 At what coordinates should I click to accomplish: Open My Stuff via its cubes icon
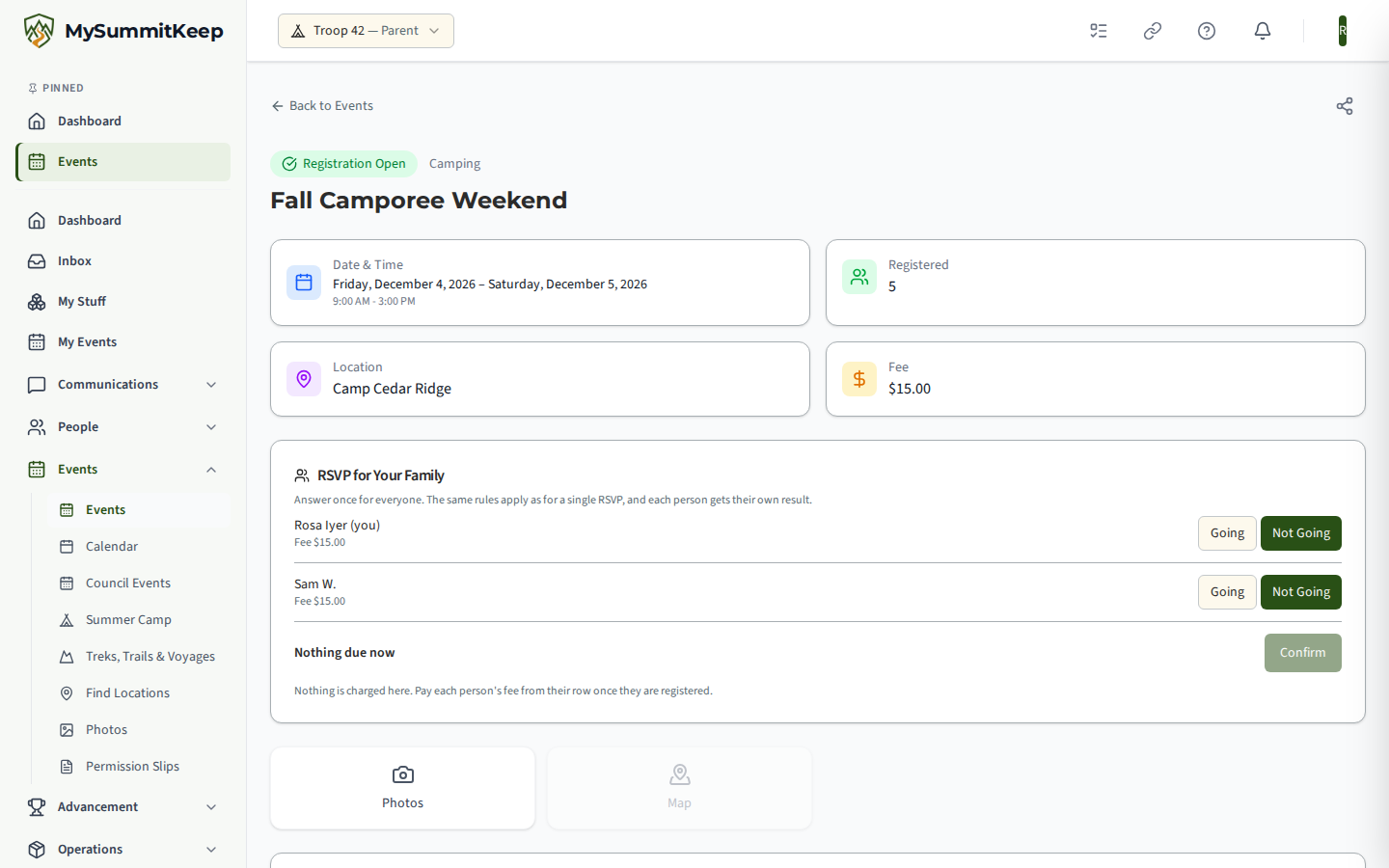pyautogui.click(x=37, y=302)
